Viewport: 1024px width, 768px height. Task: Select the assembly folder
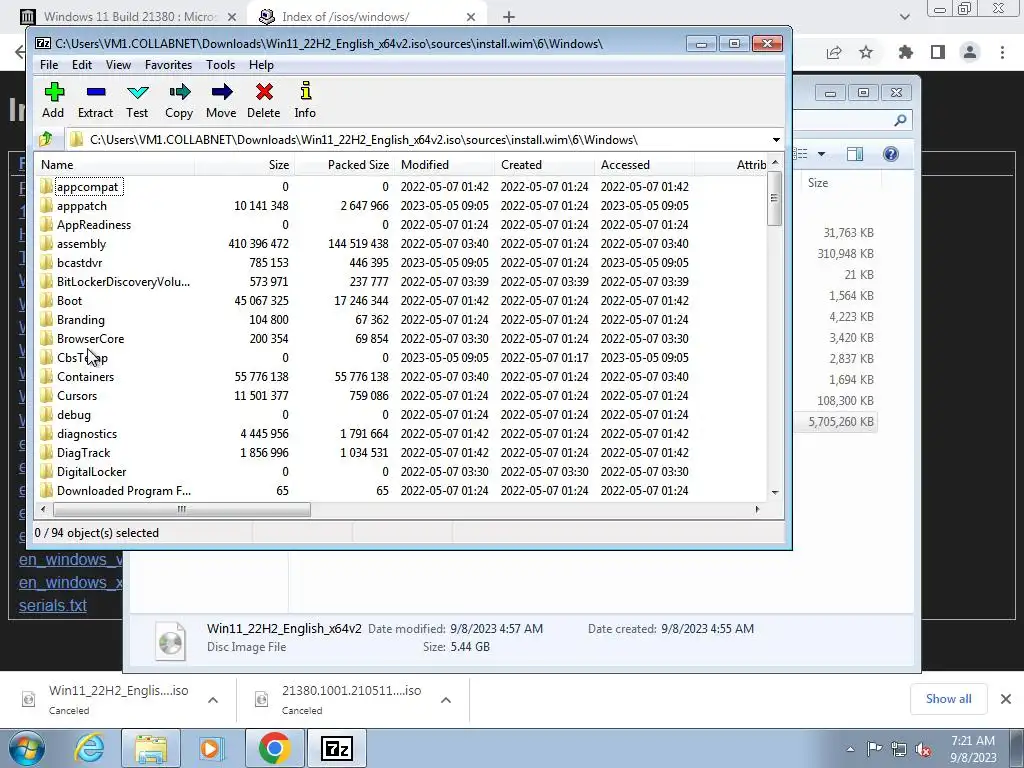click(81, 244)
